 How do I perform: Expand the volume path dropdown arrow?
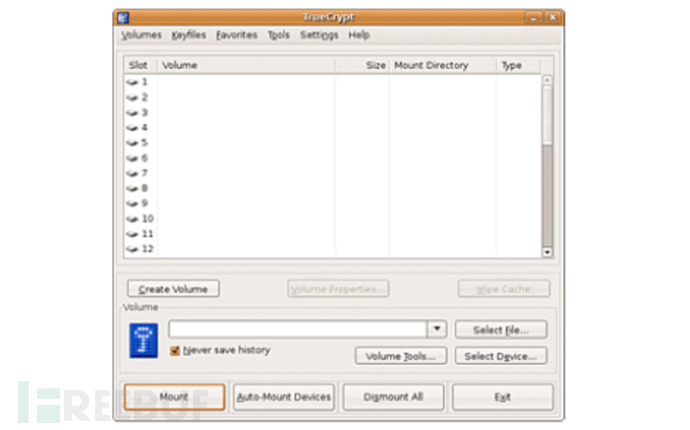tap(437, 329)
